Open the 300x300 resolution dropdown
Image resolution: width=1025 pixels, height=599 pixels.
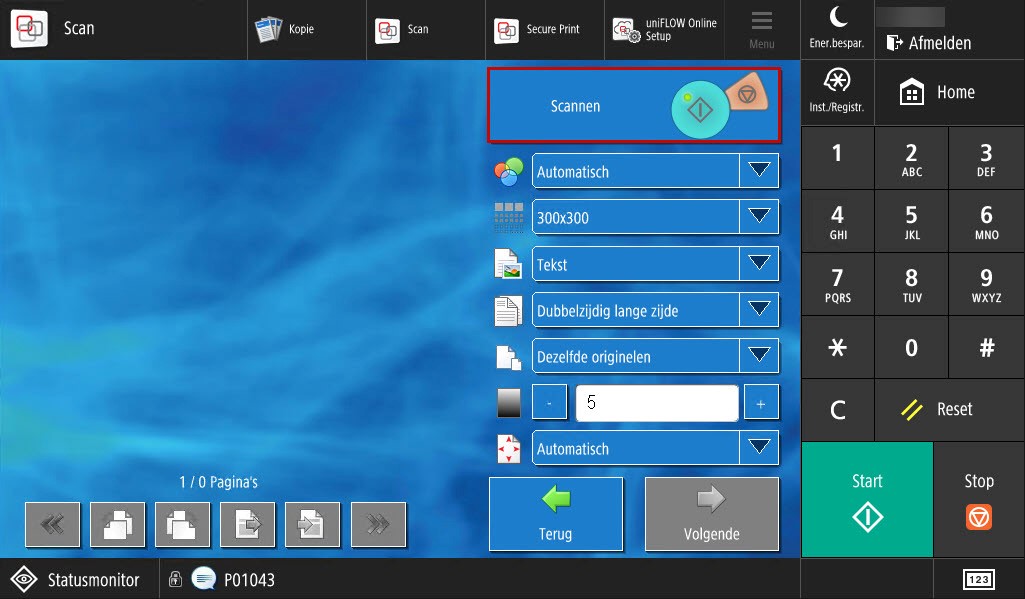point(760,217)
